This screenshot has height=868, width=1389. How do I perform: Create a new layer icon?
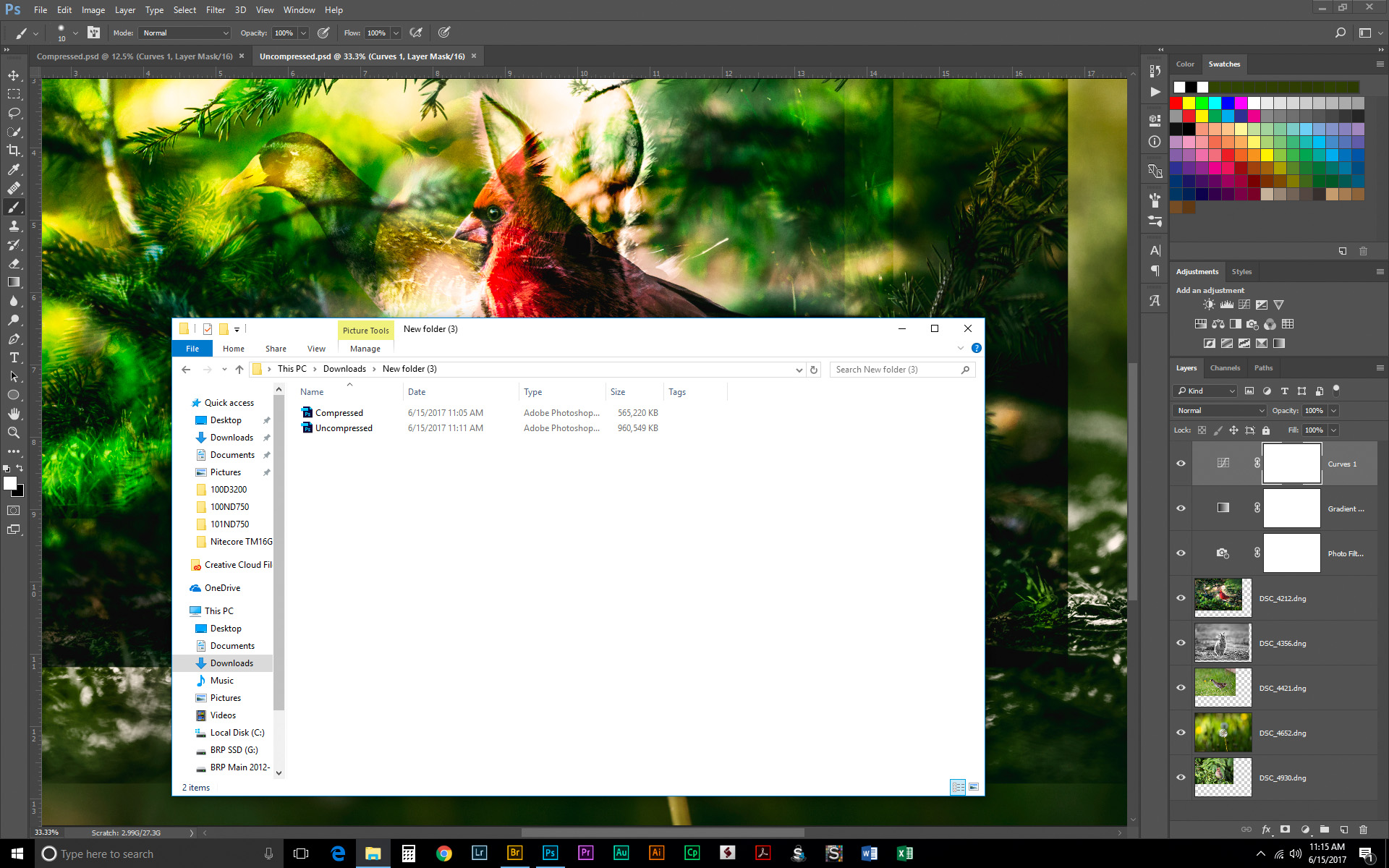(1344, 830)
